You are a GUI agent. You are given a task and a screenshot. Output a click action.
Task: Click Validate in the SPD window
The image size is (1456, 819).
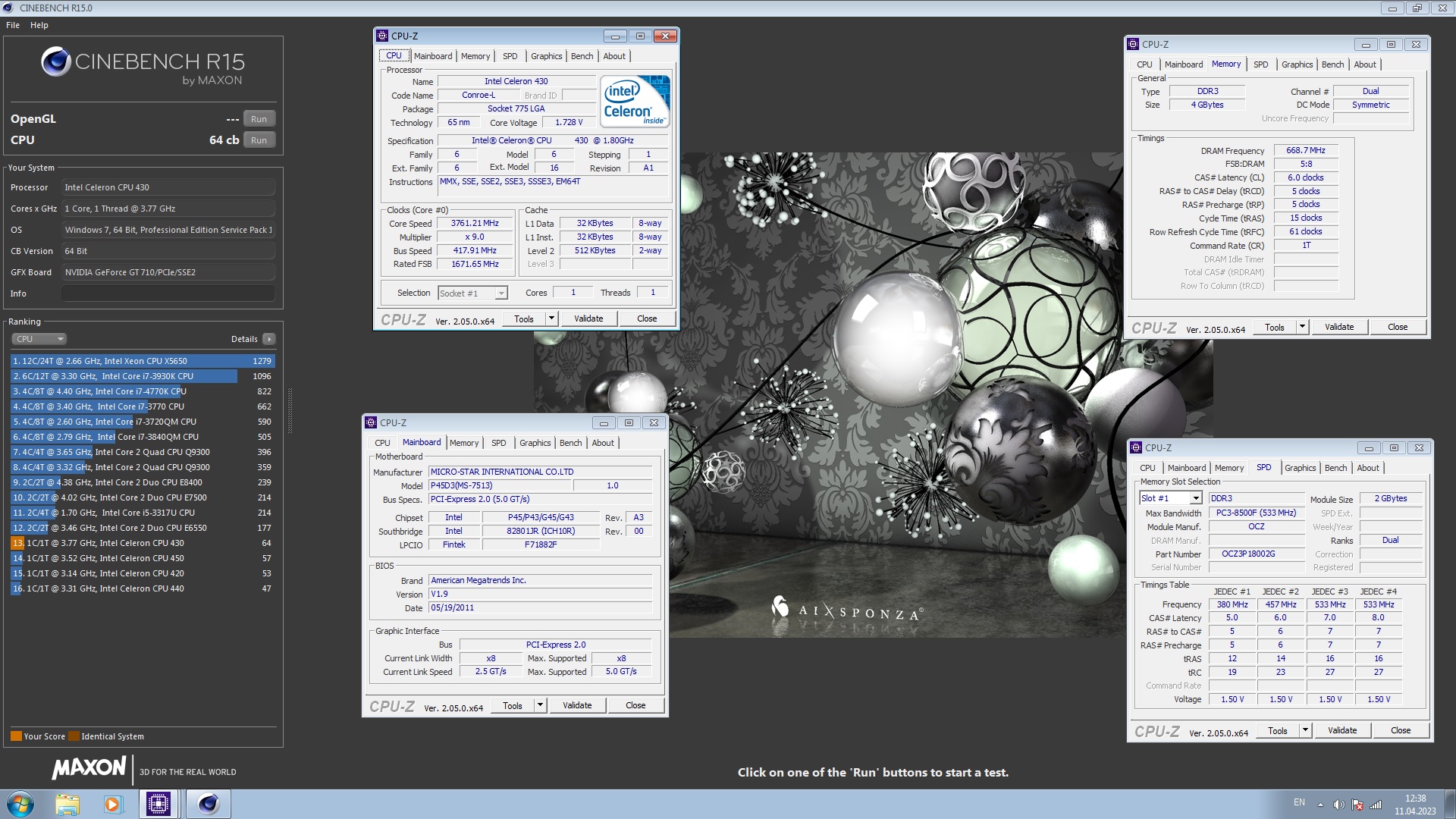1342,730
